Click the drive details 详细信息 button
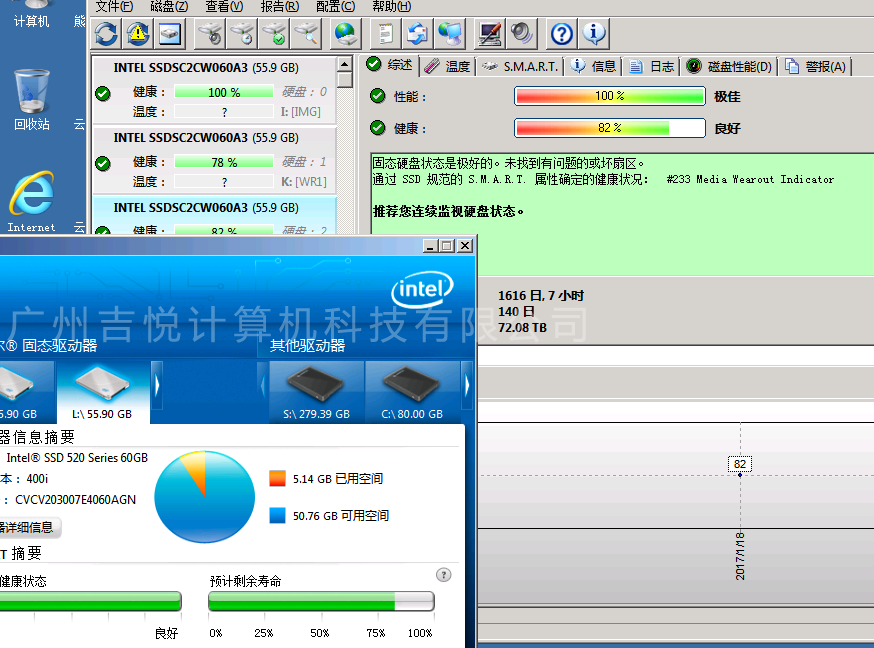Image resolution: width=874 pixels, height=648 pixels. click(x=29, y=528)
